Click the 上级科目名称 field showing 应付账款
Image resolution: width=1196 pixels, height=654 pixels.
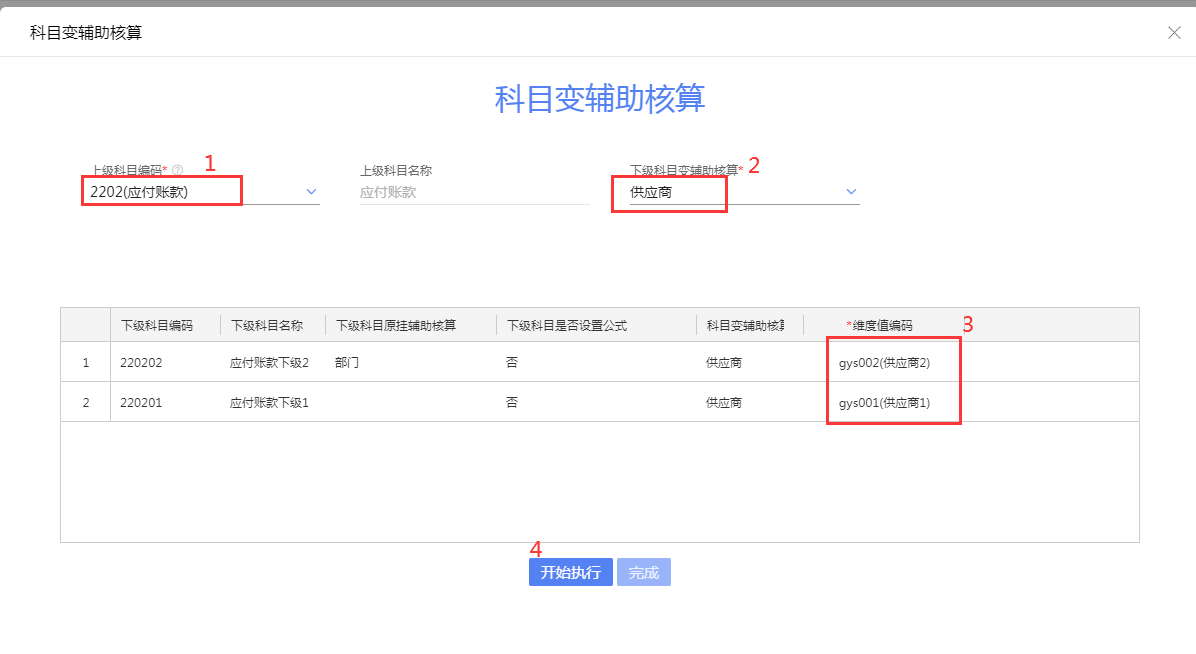(474, 192)
